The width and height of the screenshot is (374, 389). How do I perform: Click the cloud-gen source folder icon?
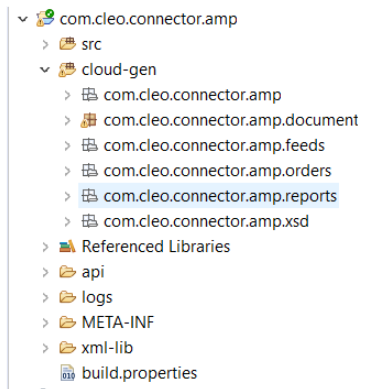67,70
